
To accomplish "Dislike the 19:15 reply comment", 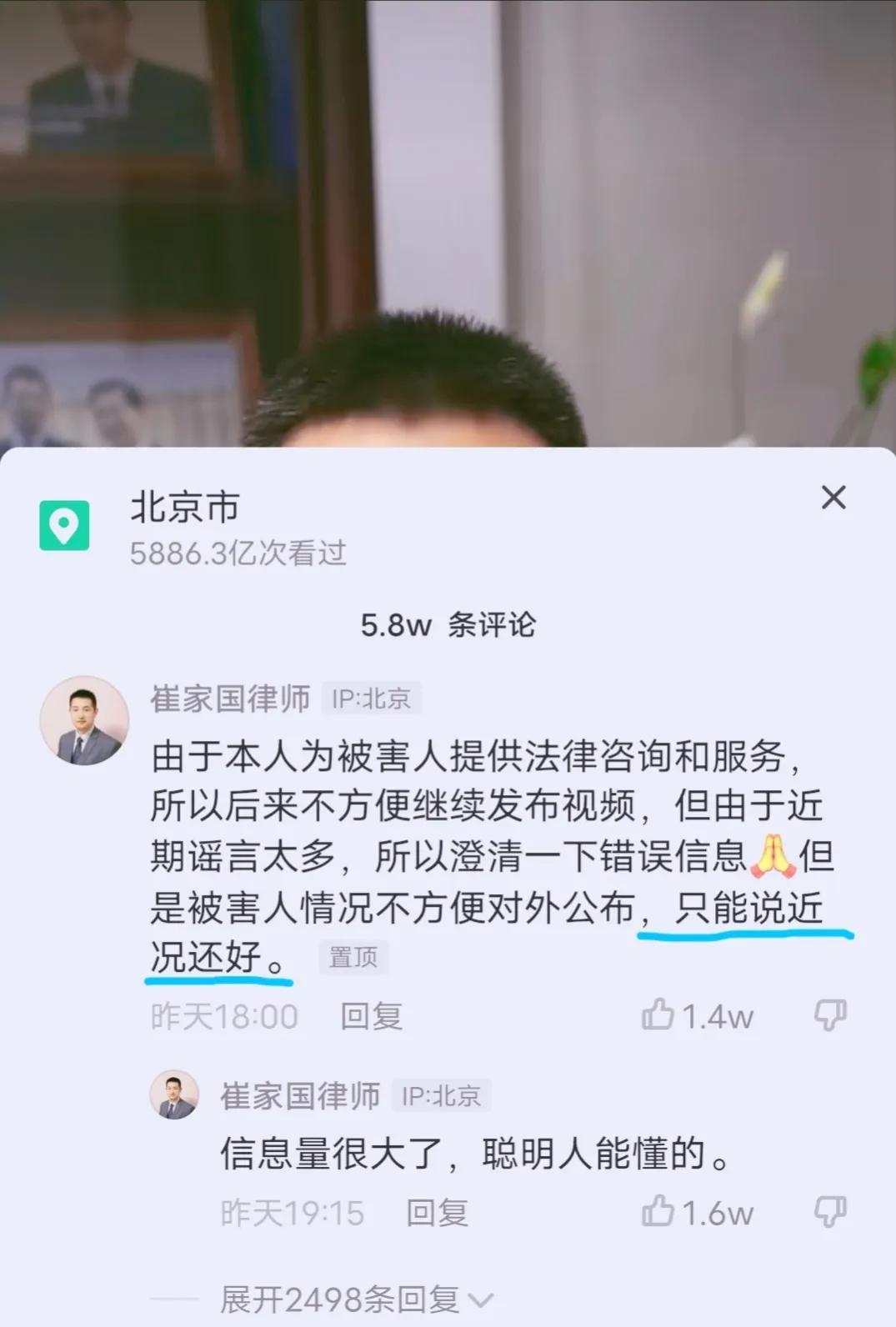I will click(830, 1212).
